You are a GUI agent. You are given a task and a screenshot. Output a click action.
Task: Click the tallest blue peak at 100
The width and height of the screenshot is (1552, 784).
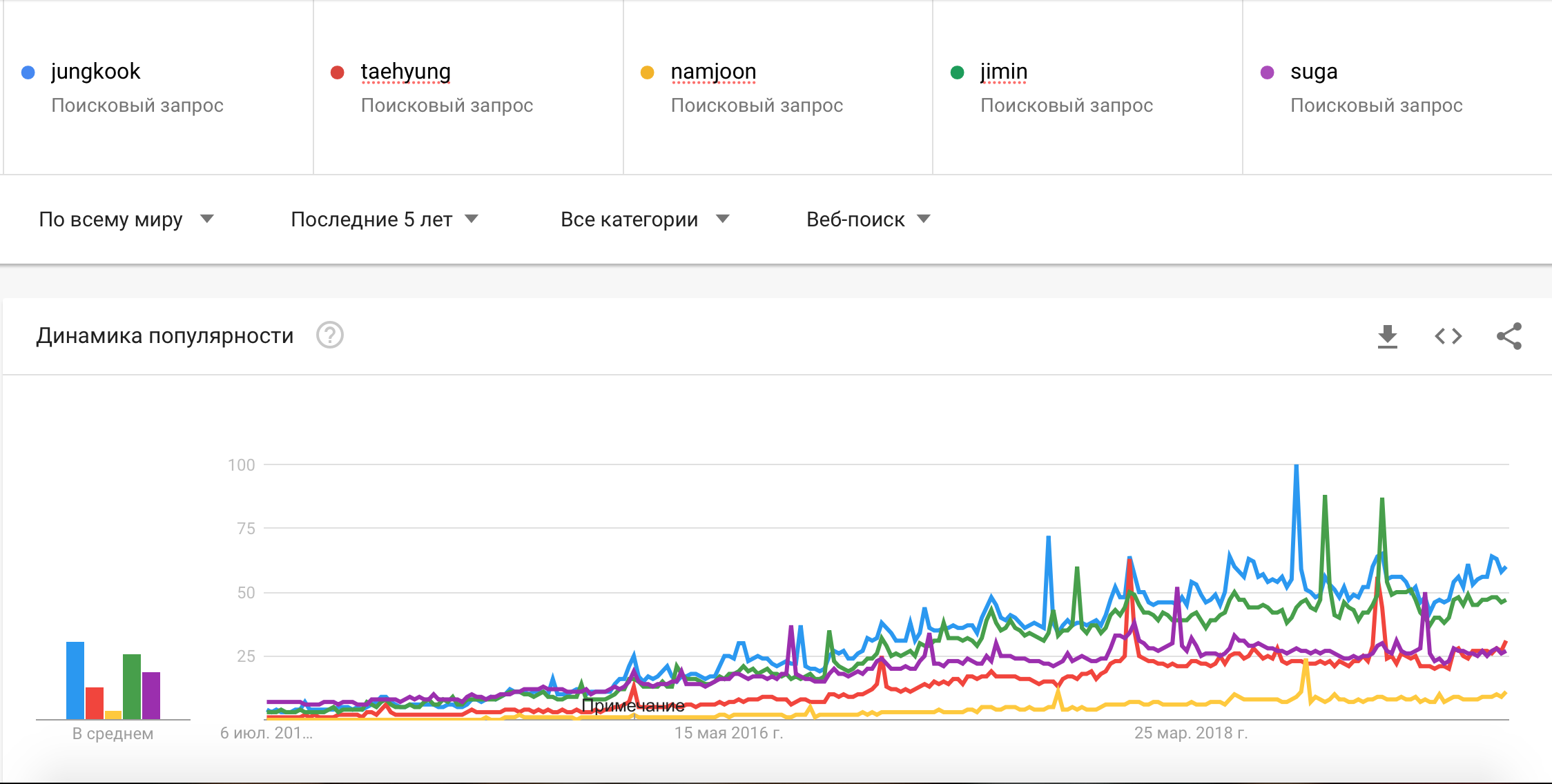pos(1297,467)
